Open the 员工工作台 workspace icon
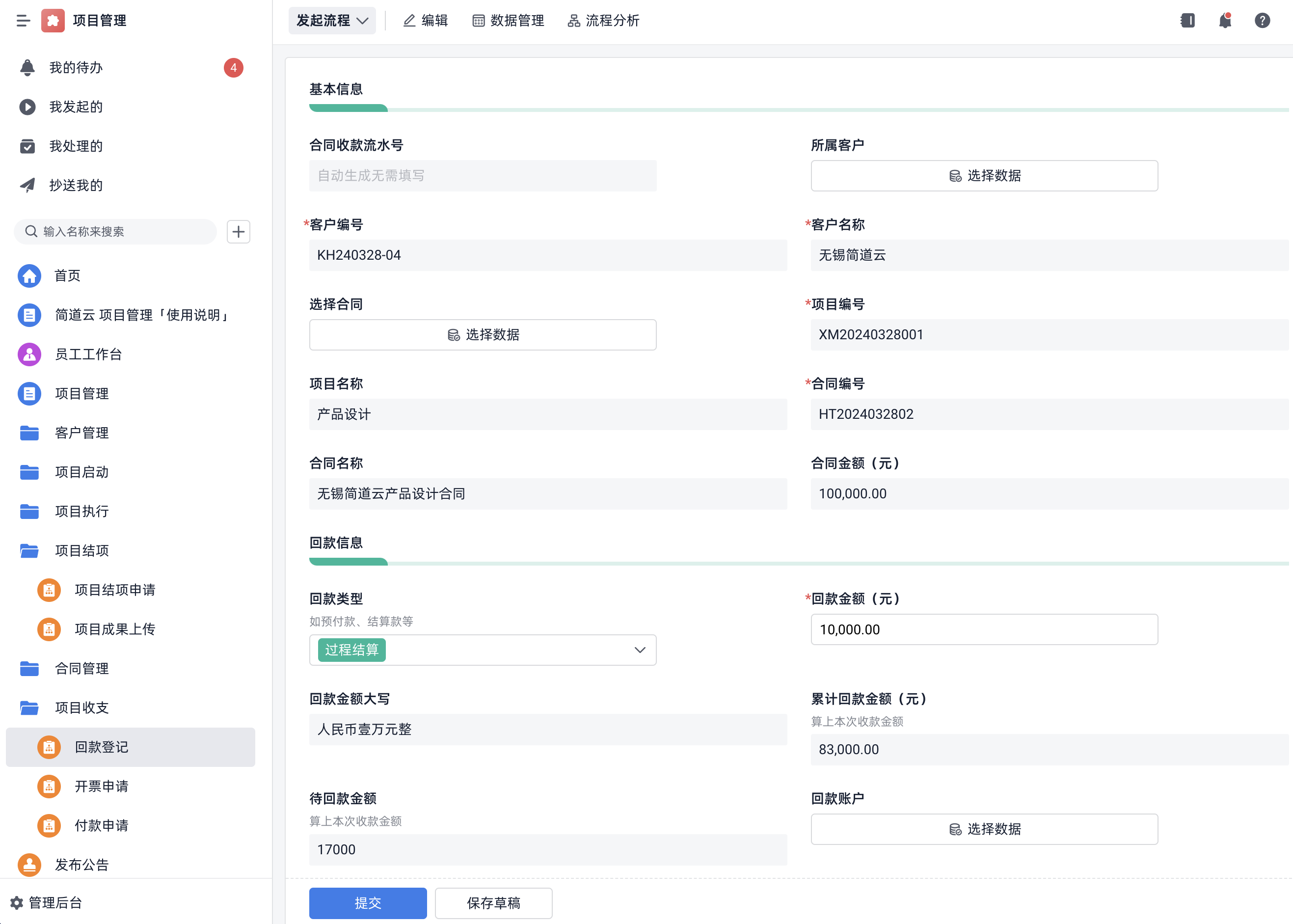1293x924 pixels. pyautogui.click(x=29, y=354)
